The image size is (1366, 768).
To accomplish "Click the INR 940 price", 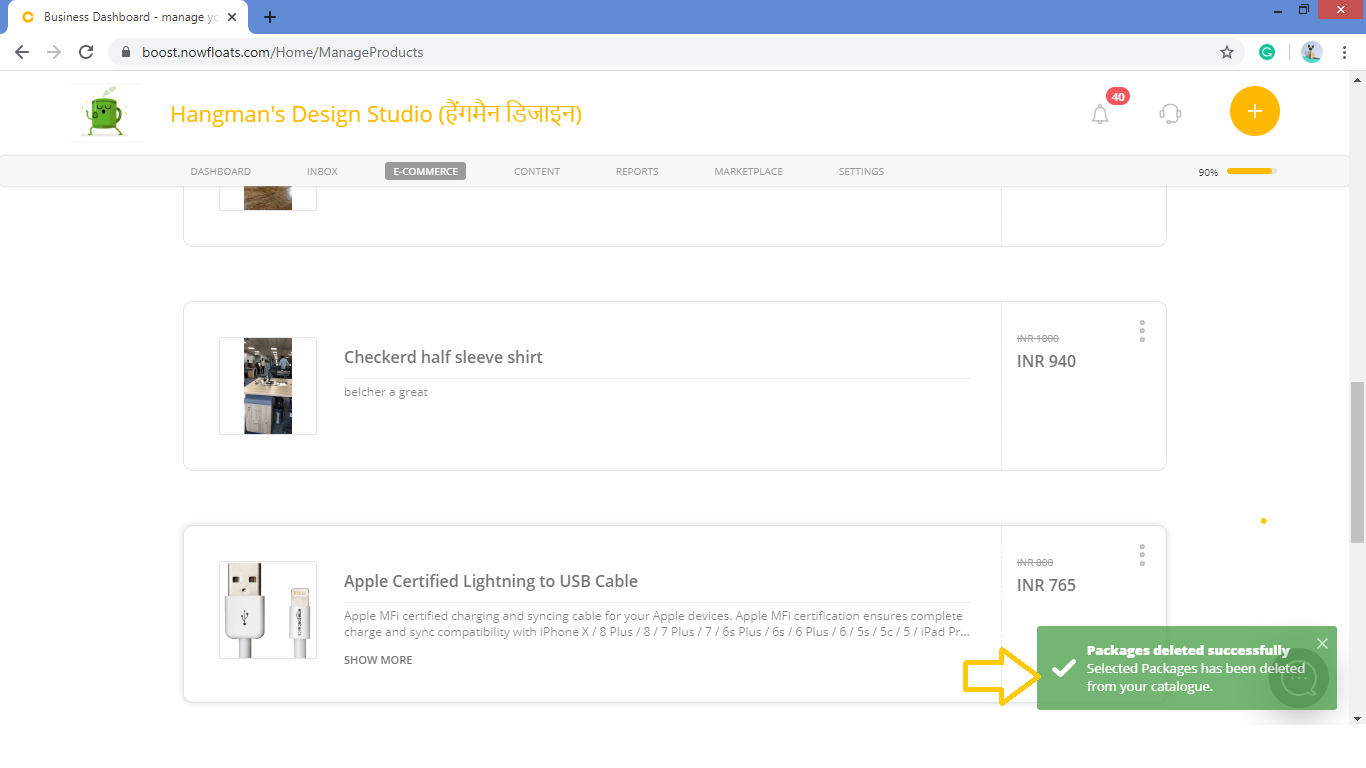I will point(1046,361).
